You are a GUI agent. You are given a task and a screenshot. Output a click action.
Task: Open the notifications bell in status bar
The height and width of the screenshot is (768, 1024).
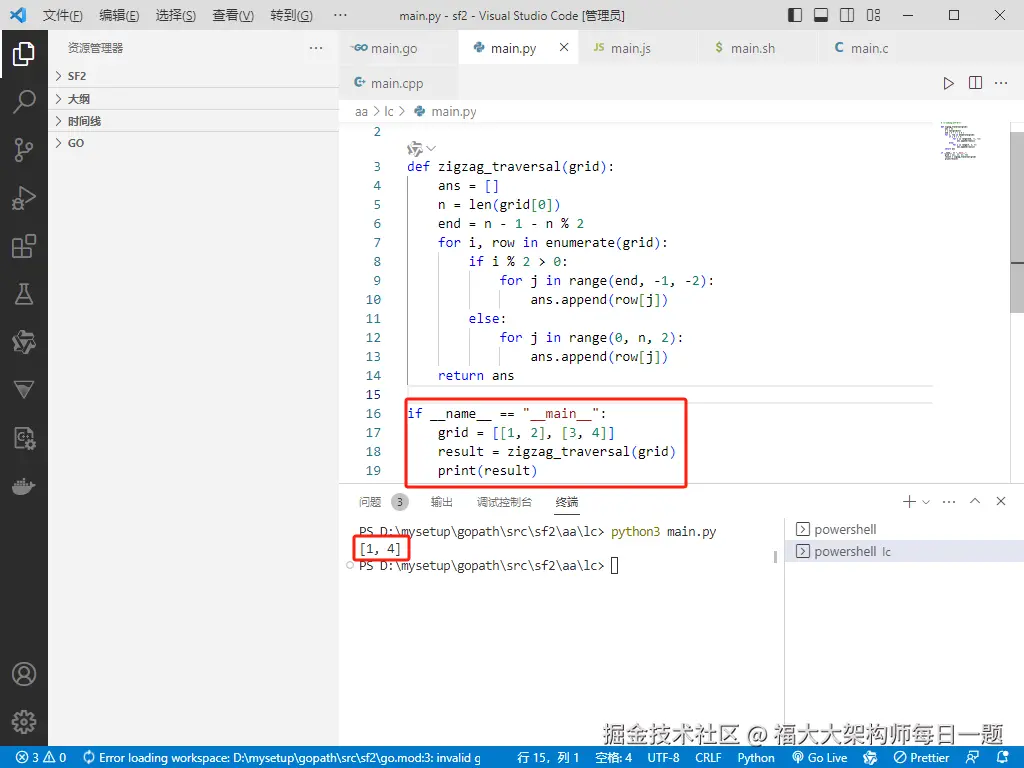(1003, 758)
